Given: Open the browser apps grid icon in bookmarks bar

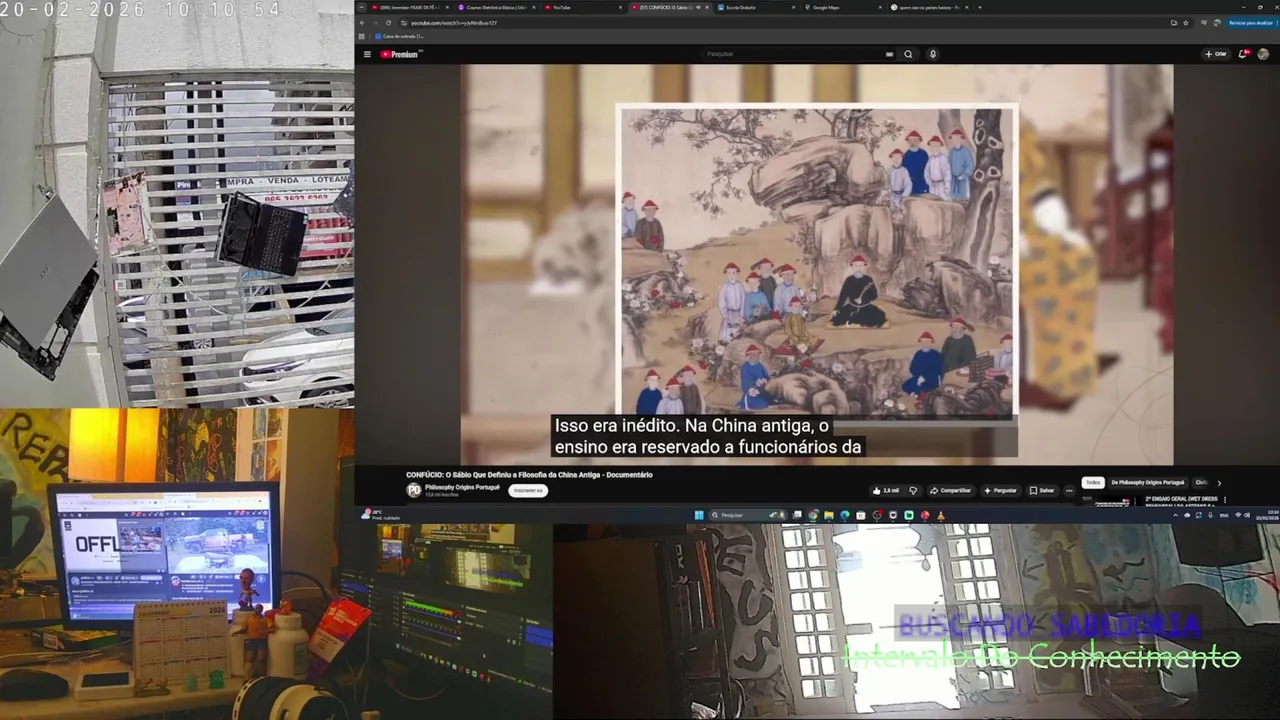Looking at the screenshot, I should [x=363, y=36].
